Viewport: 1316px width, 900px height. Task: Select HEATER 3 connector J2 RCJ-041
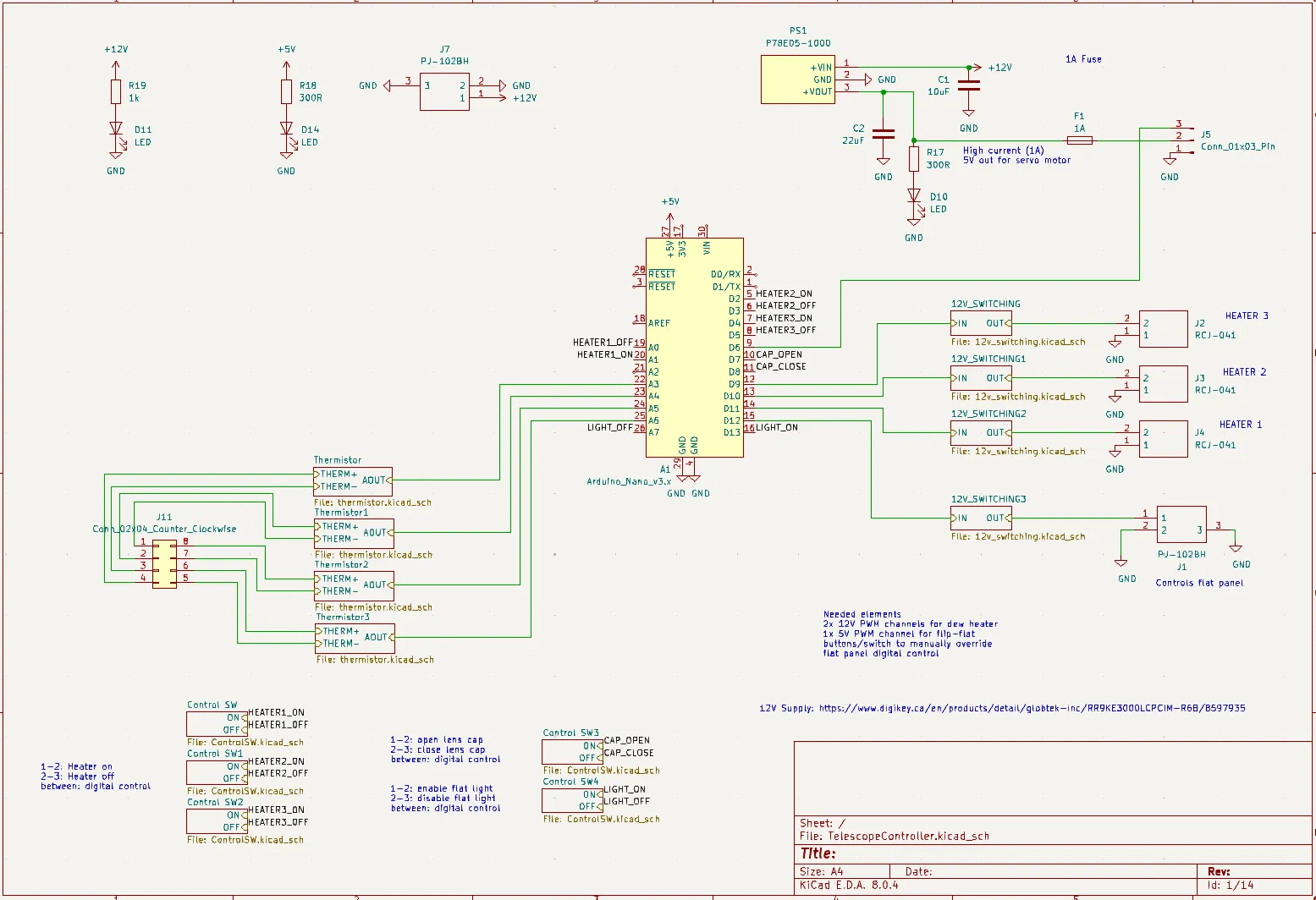coord(1164,329)
